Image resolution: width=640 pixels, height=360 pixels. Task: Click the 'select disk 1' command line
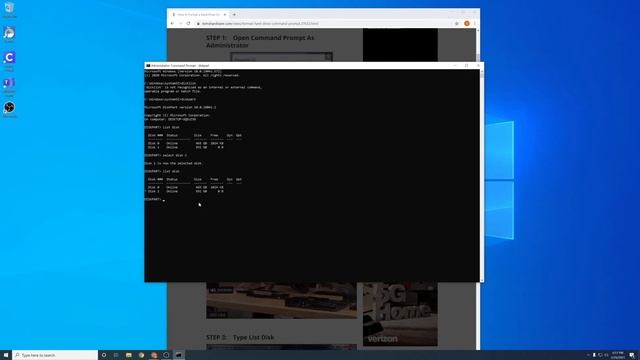(165, 156)
